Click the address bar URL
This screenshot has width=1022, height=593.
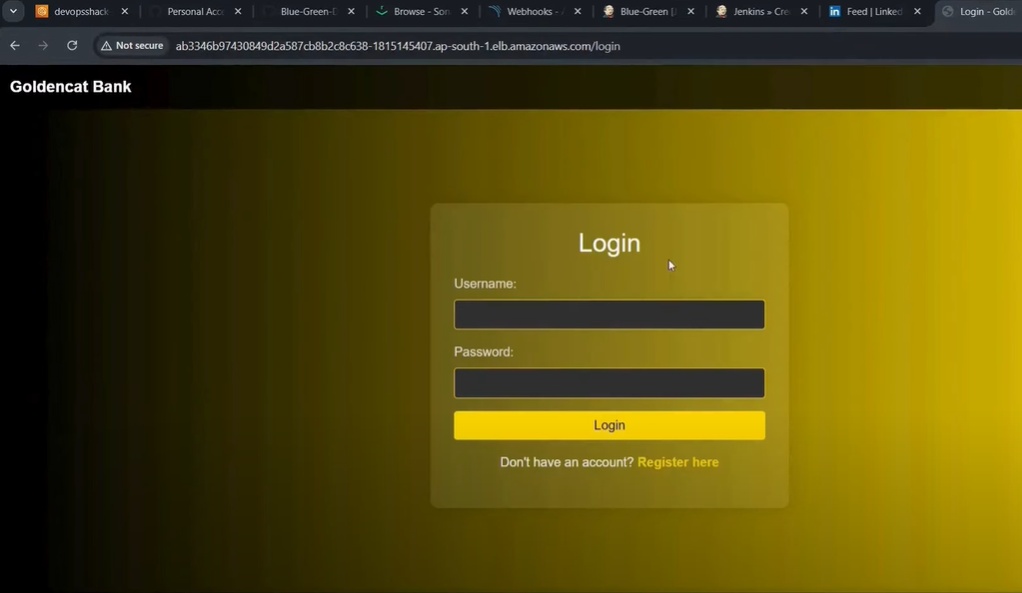click(397, 46)
